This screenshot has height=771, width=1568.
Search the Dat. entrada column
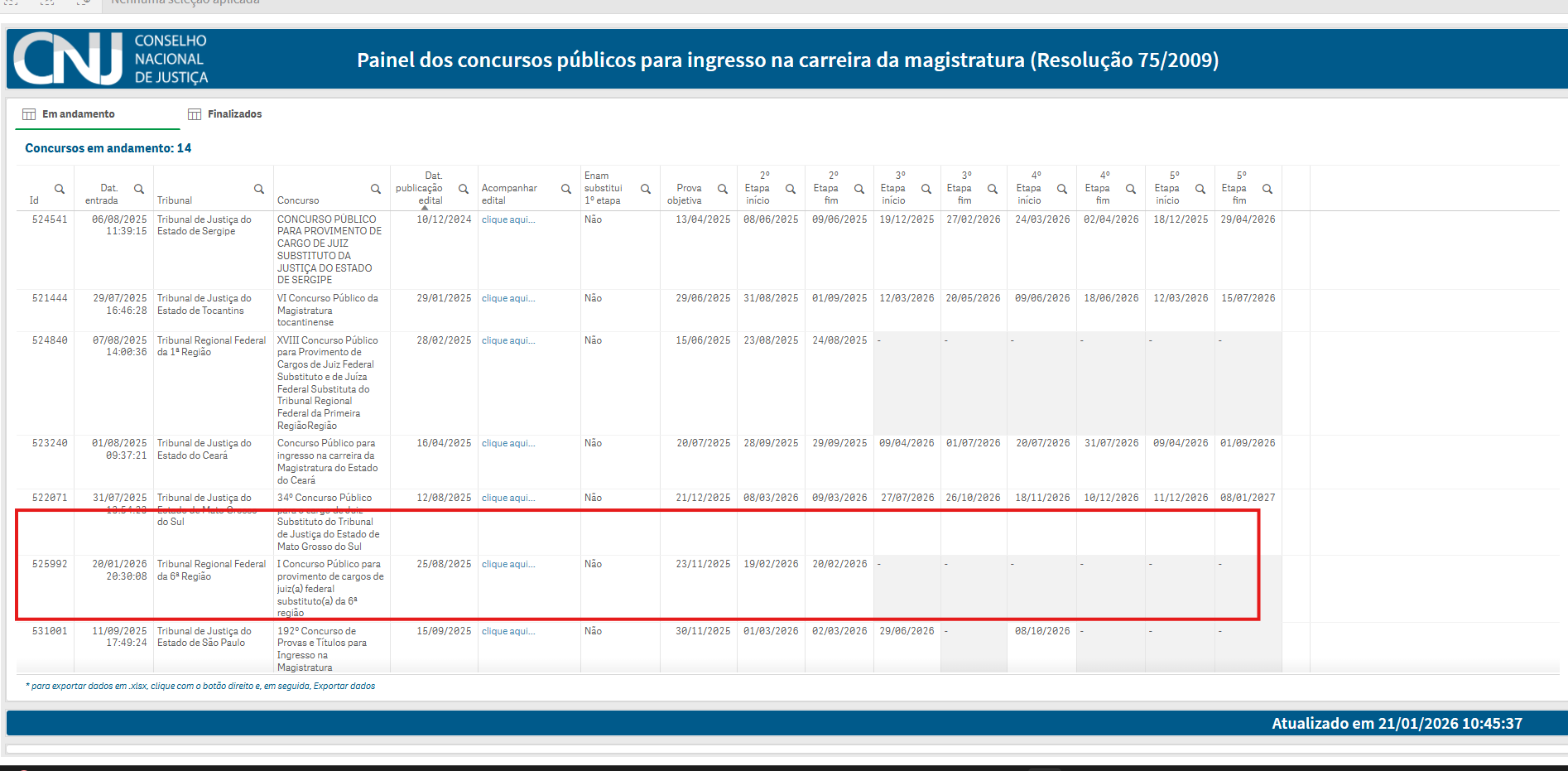pos(139,189)
